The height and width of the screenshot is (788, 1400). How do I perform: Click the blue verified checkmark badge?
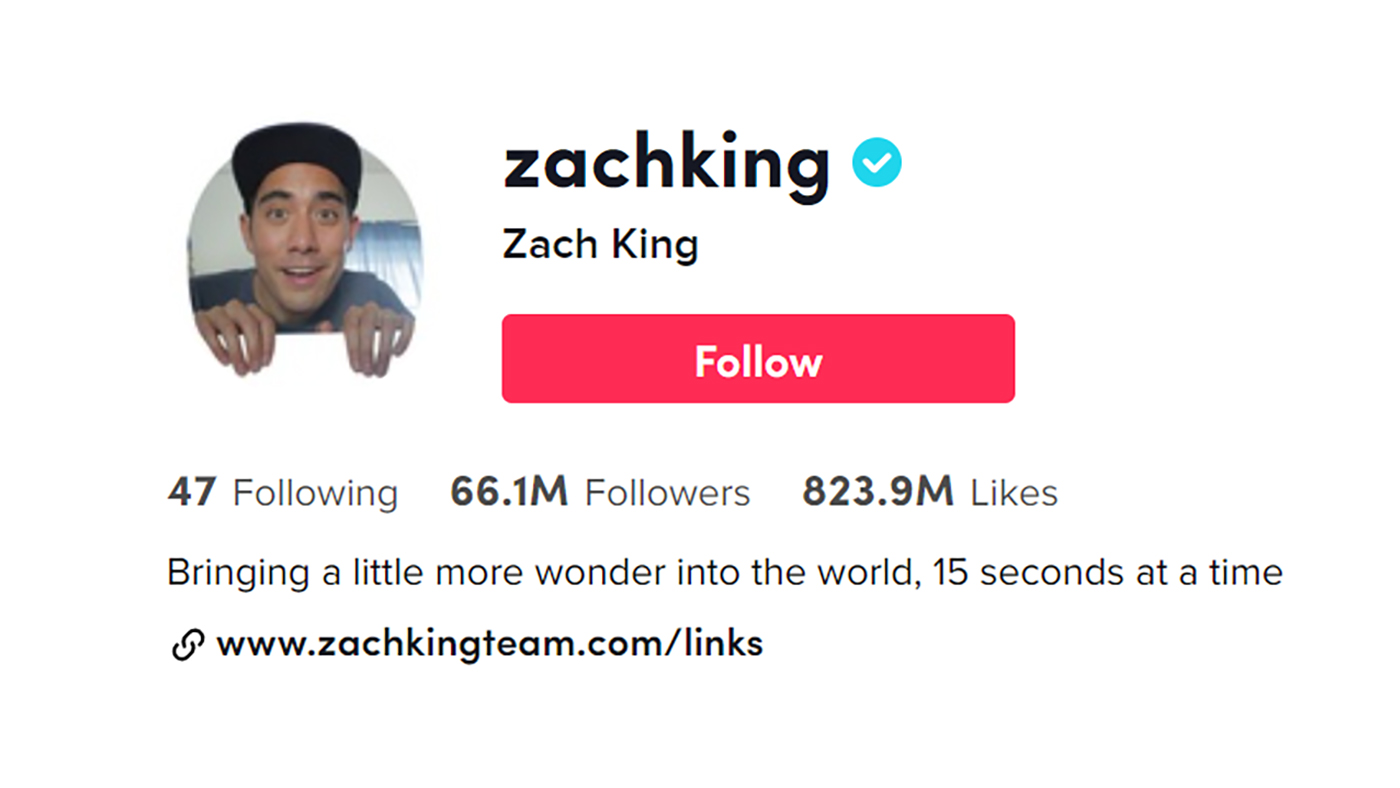877,163
